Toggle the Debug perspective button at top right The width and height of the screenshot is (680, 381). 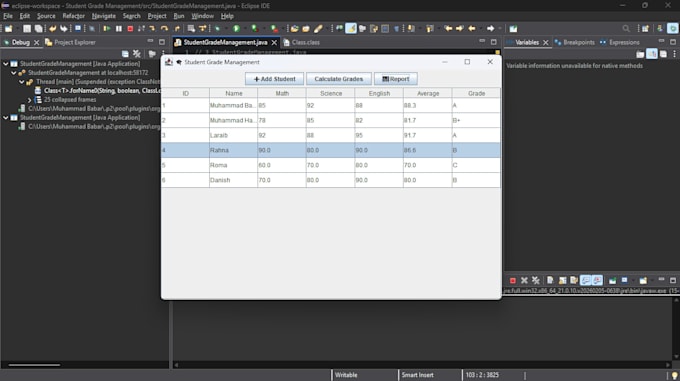(673, 29)
